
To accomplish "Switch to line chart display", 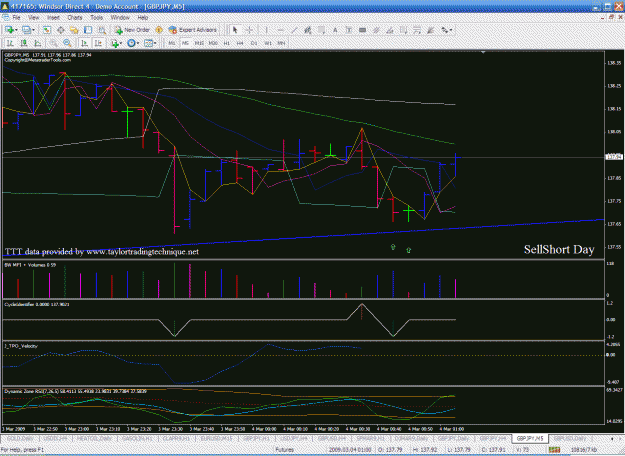I will tap(37, 43).
